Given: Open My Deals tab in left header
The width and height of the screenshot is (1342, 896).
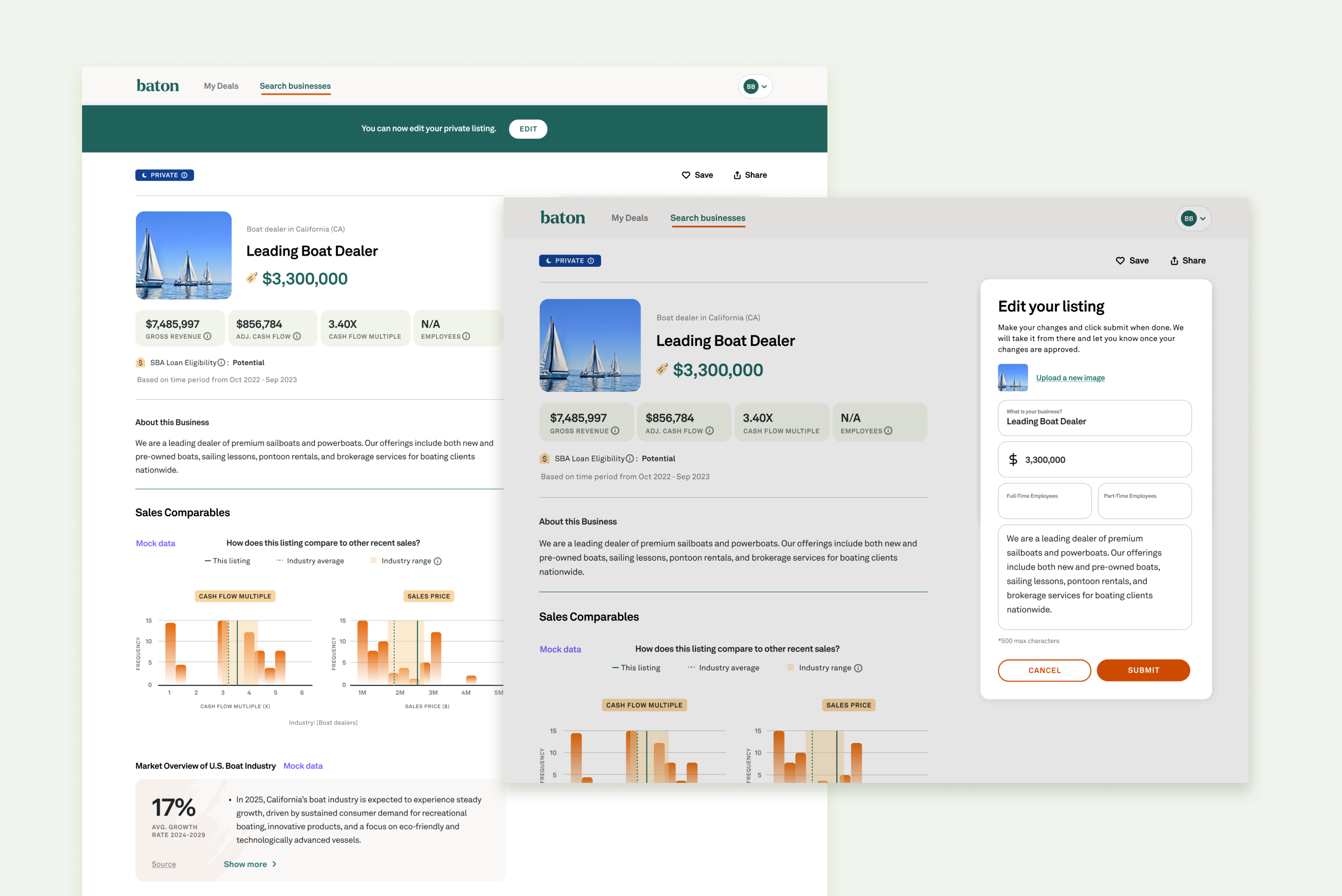Looking at the screenshot, I should 221,86.
